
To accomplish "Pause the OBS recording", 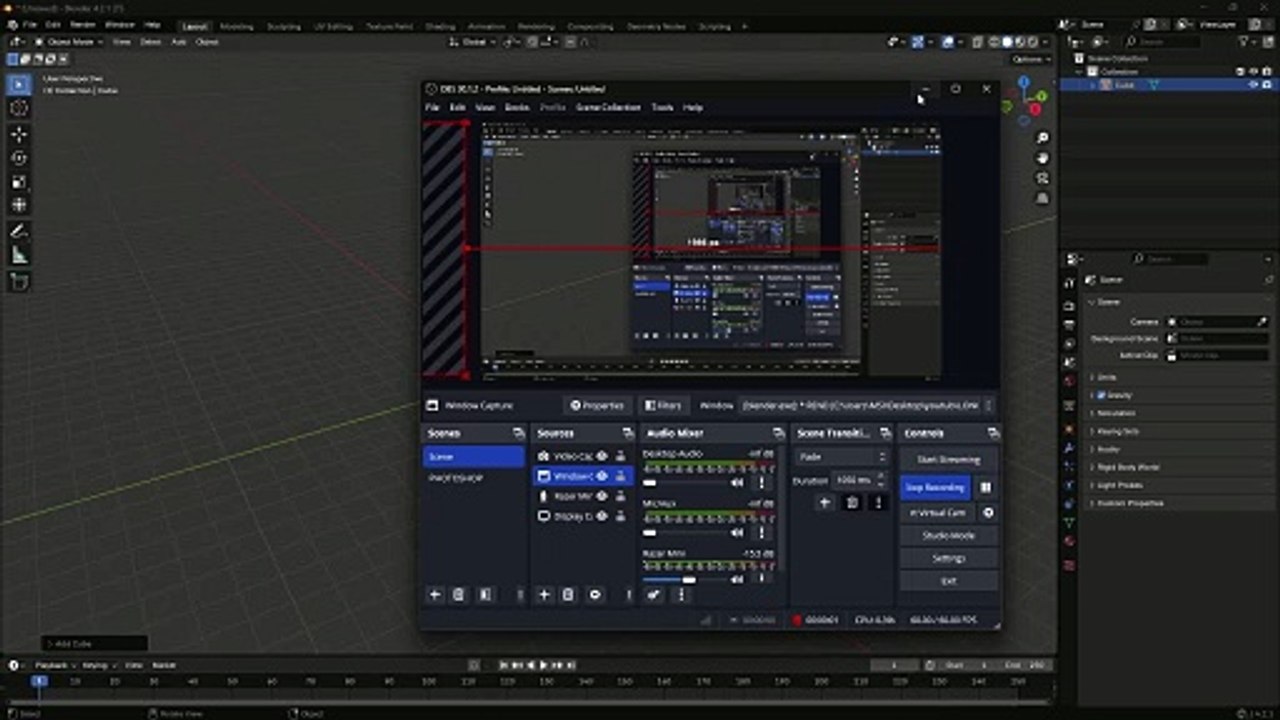I will pyautogui.click(x=986, y=488).
